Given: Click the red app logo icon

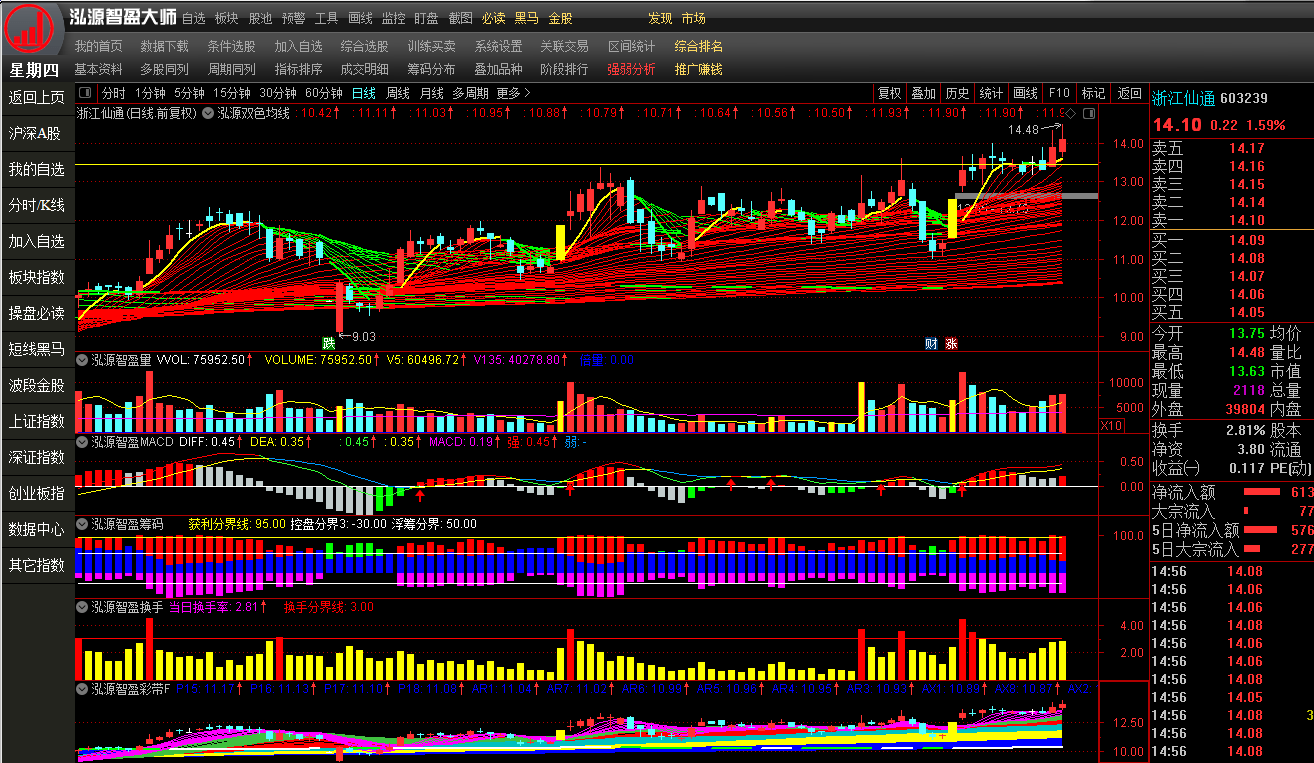Looking at the screenshot, I should 29,28.
